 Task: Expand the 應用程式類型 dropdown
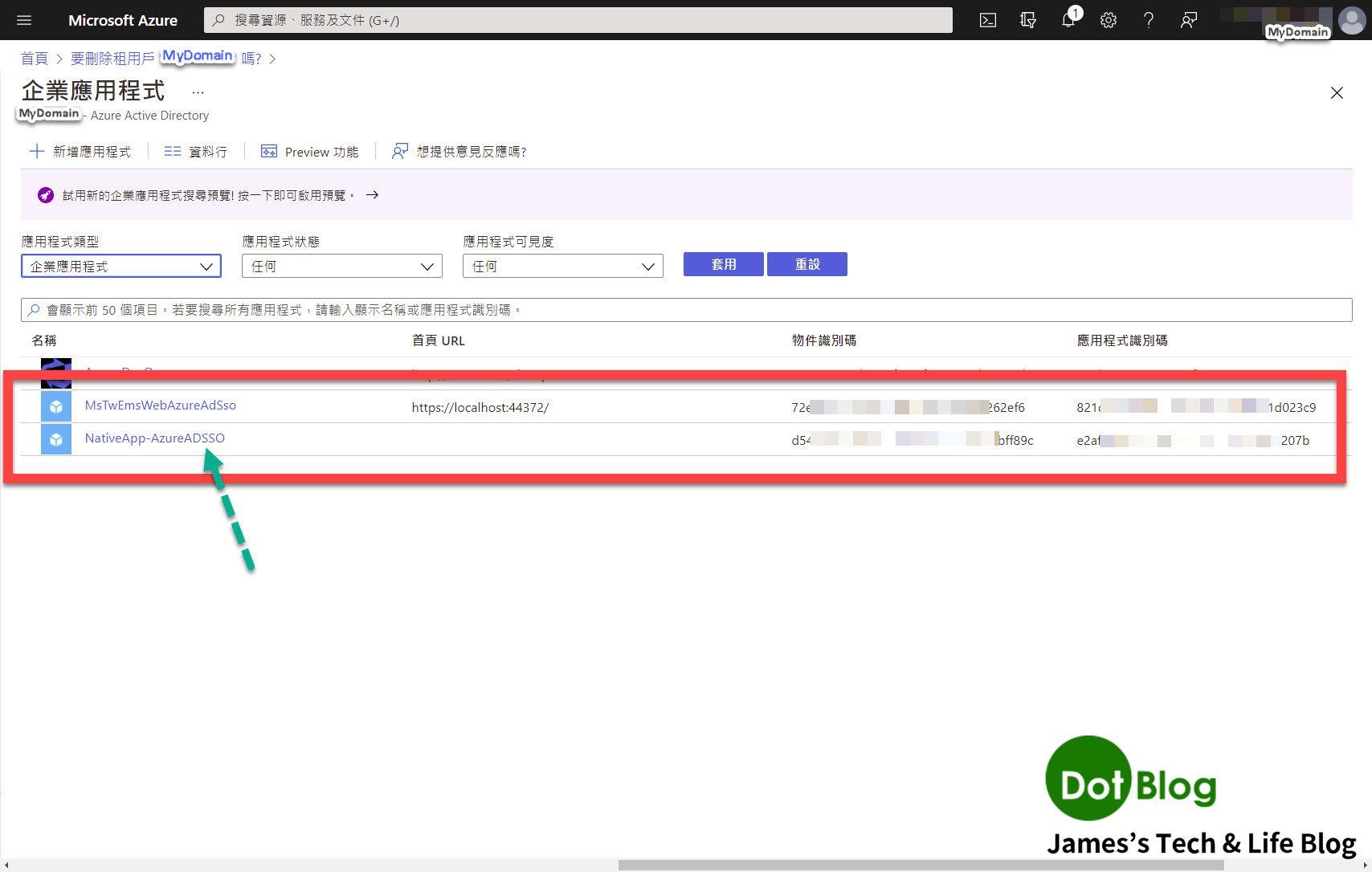121,266
